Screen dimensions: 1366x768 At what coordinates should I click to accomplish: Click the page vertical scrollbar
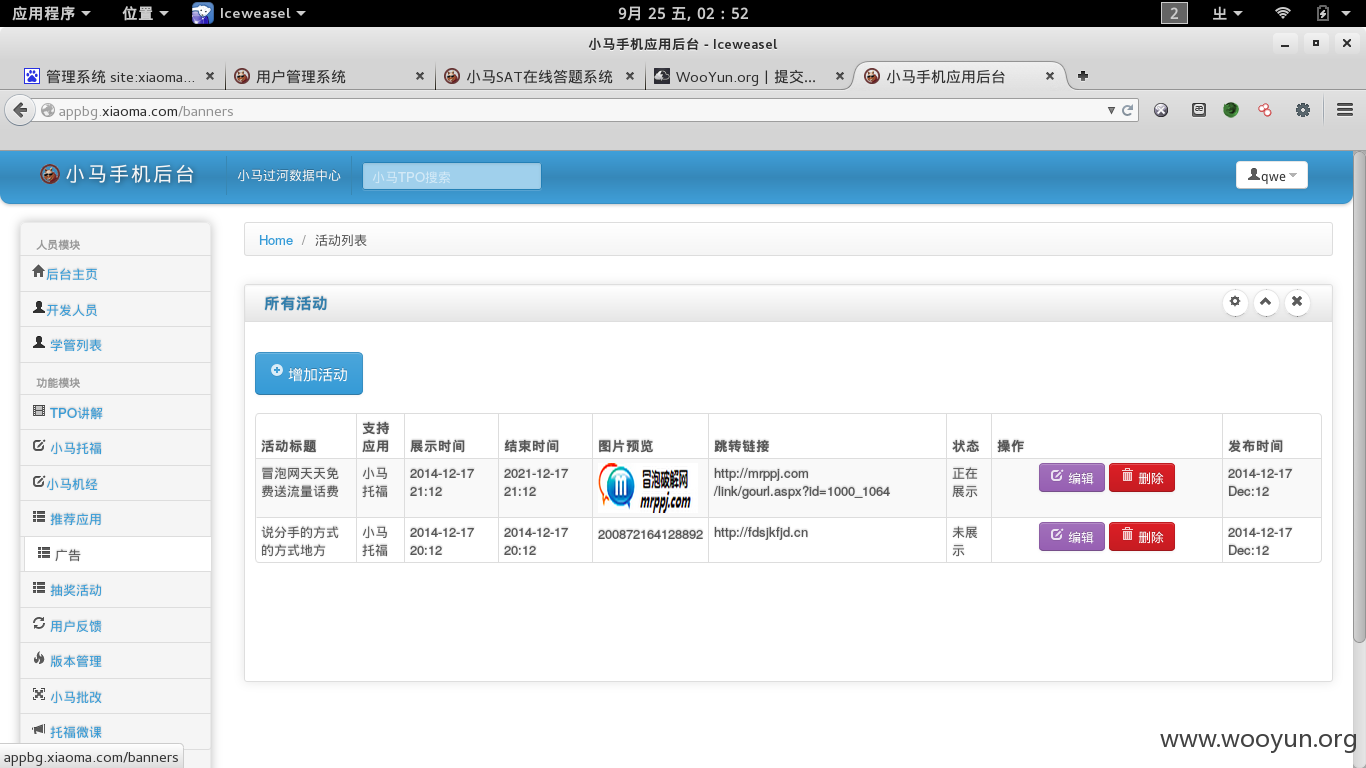click(x=1359, y=397)
